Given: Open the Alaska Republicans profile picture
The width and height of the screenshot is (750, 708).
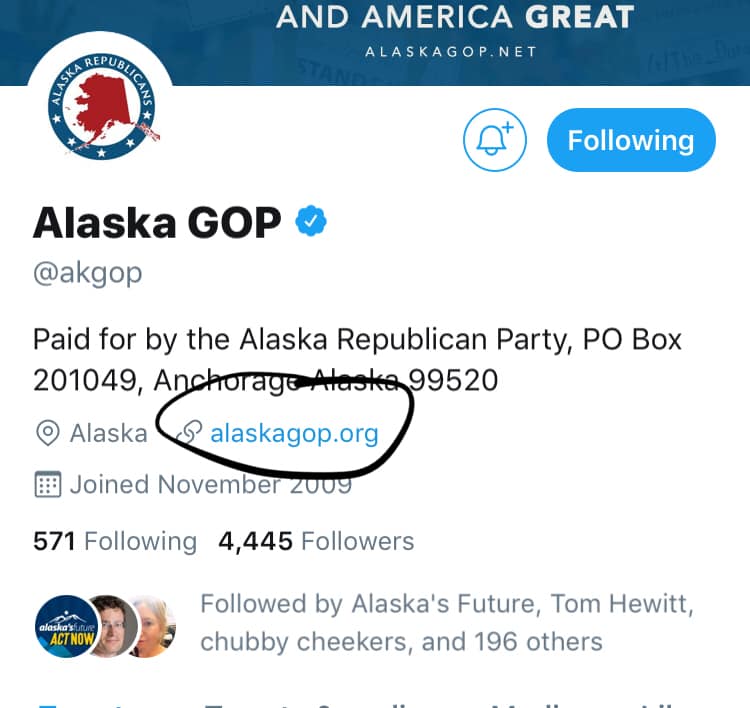Looking at the screenshot, I should point(101,106).
